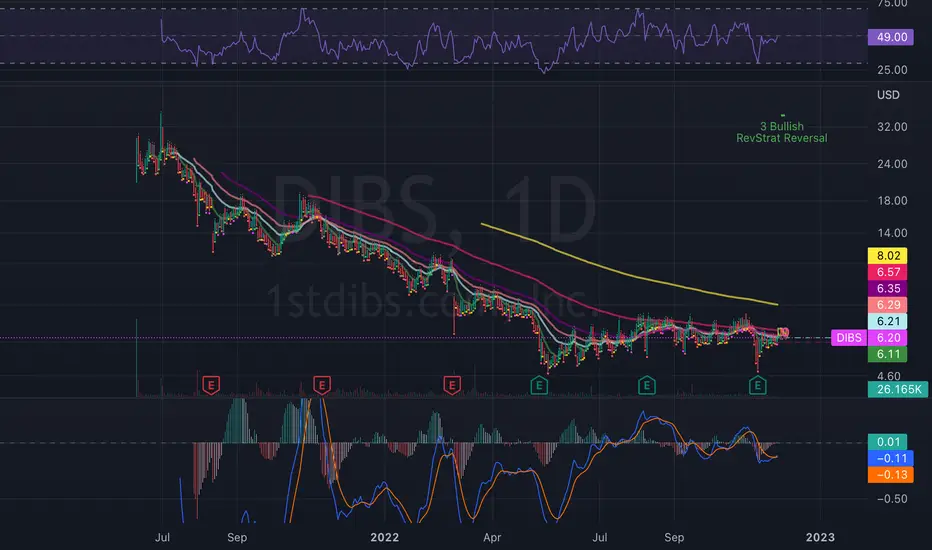Image resolution: width=932 pixels, height=550 pixels.
Task: Select the red 6.57 moving average label
Action: 887,272
